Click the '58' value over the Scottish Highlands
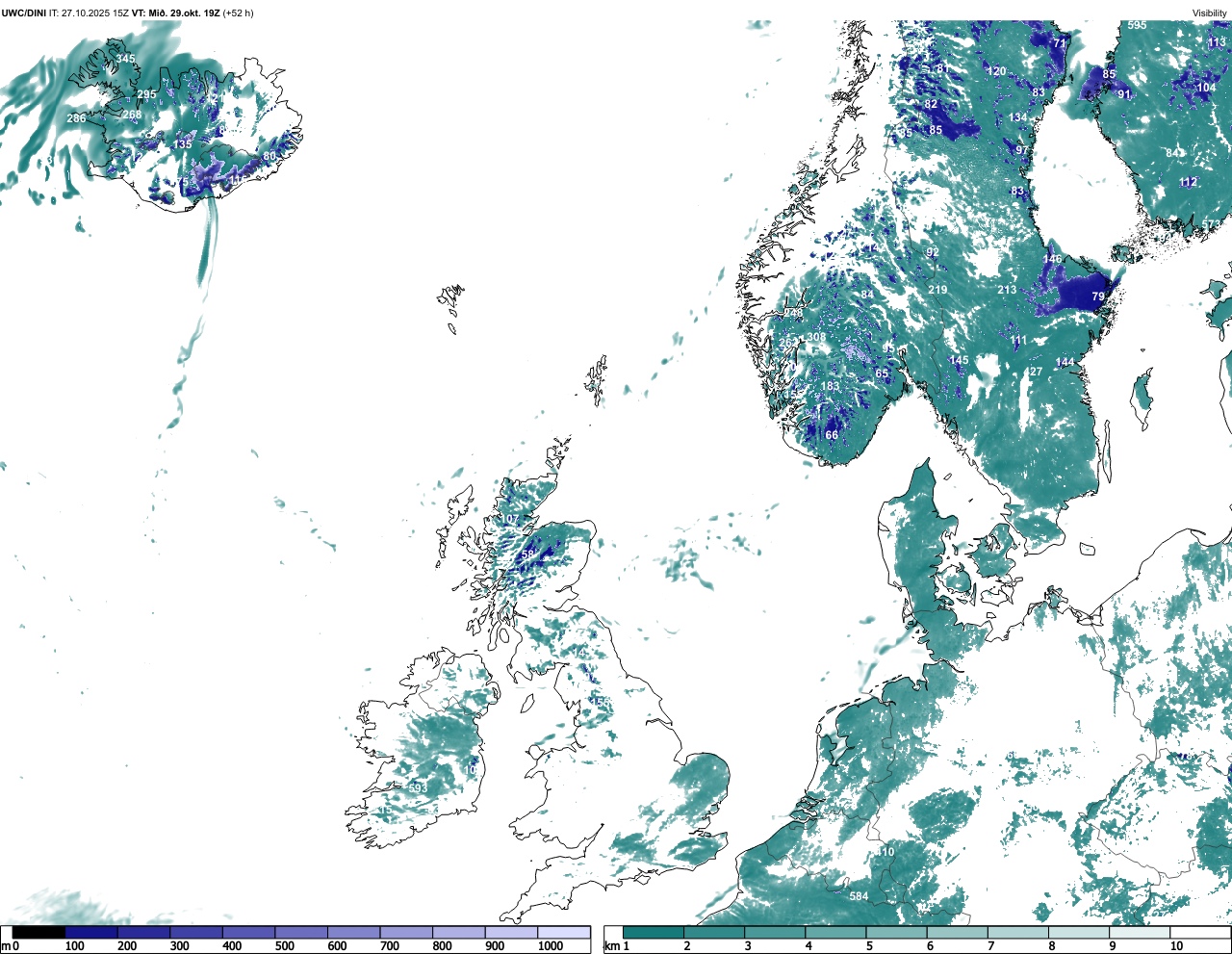 click(x=526, y=555)
